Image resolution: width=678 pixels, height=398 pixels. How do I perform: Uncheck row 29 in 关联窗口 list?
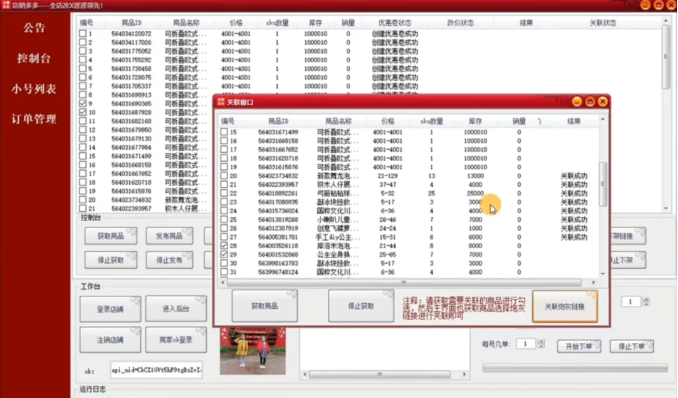(x=224, y=254)
